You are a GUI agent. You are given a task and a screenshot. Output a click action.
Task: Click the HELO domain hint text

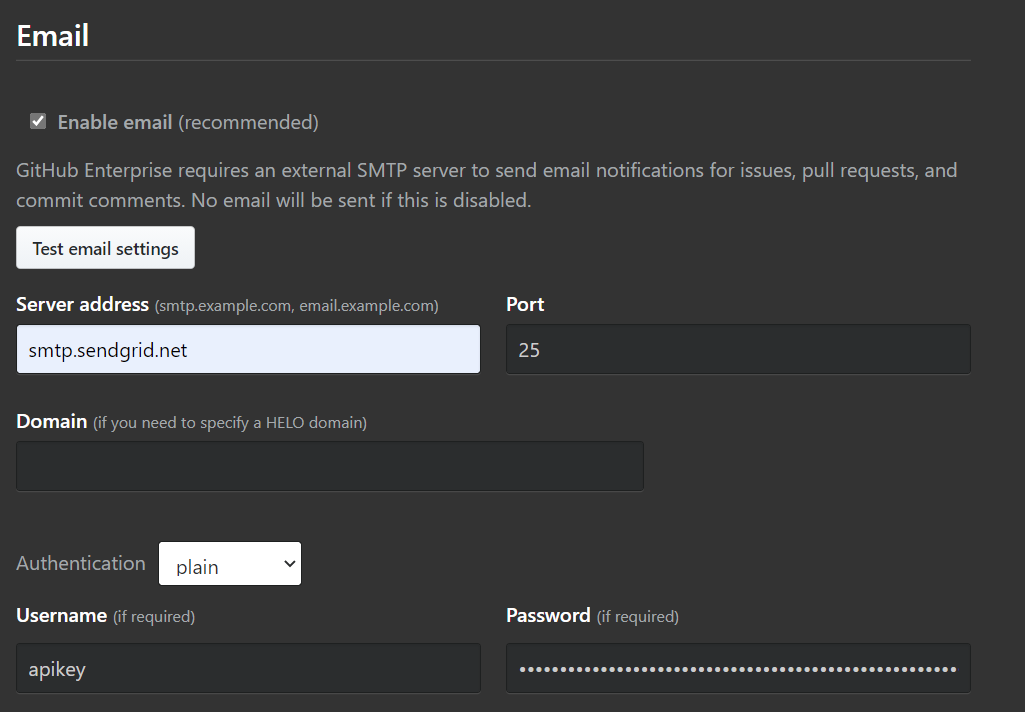click(229, 423)
